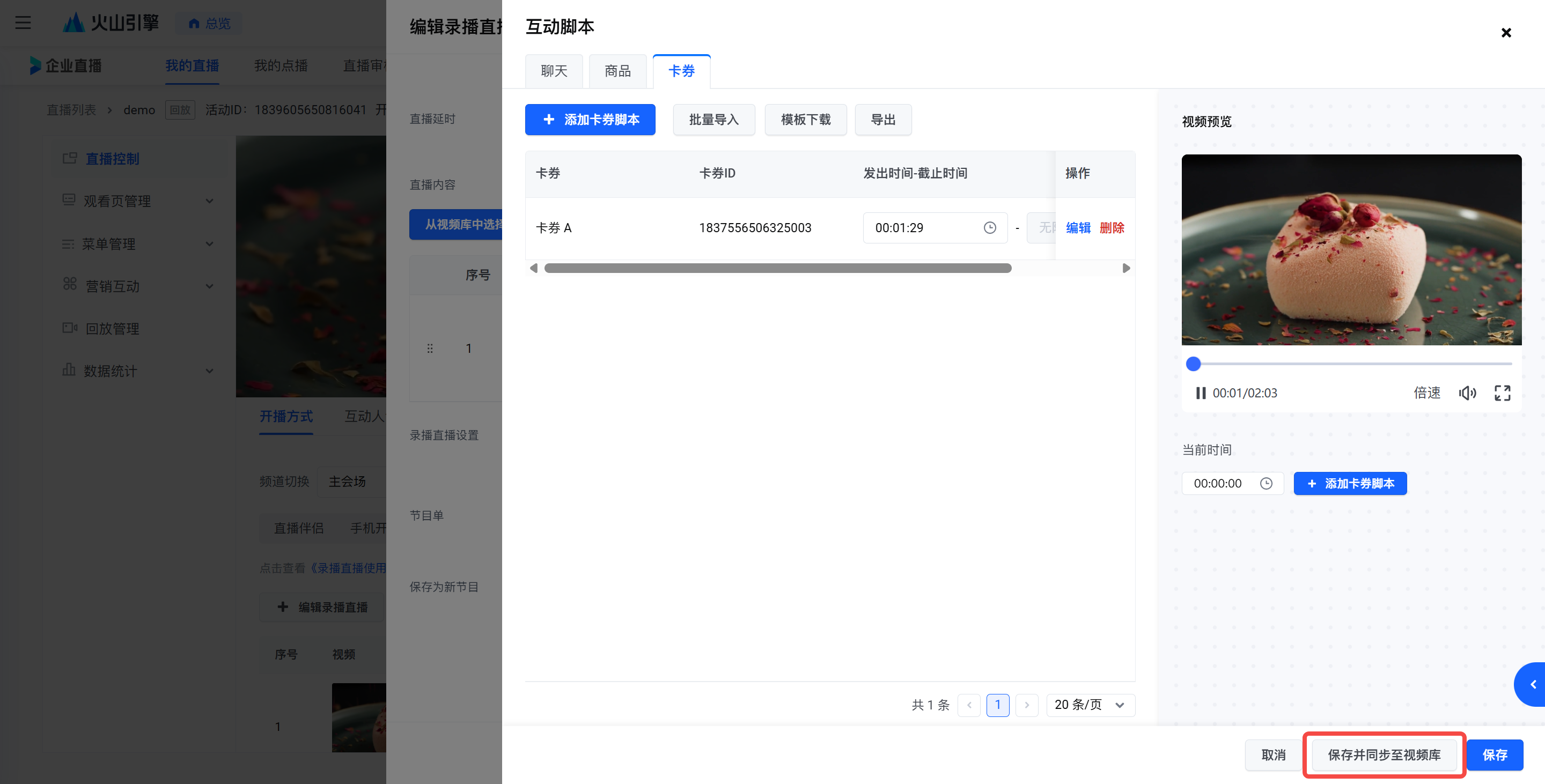Viewport: 1545px width, 784px height.
Task: Open the 倍速 playback speed menu
Action: tap(1427, 393)
